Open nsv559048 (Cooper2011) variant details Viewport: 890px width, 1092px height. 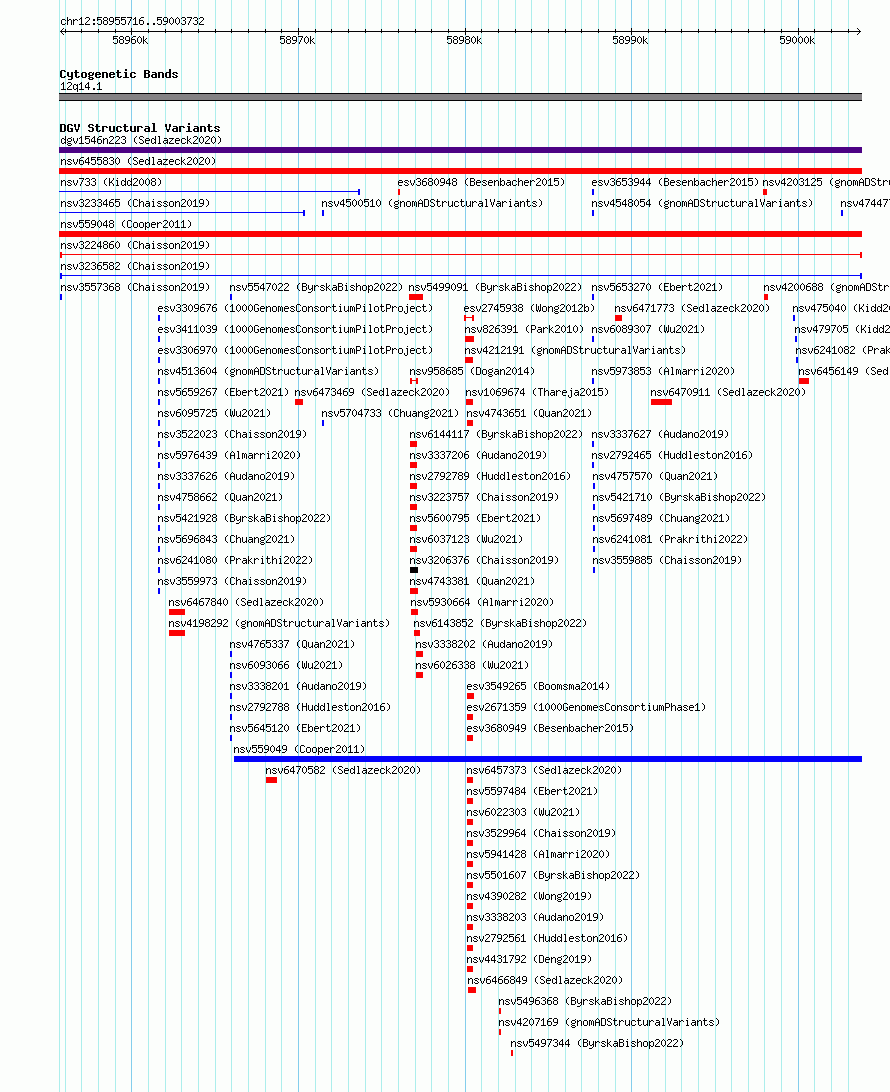coord(126,224)
